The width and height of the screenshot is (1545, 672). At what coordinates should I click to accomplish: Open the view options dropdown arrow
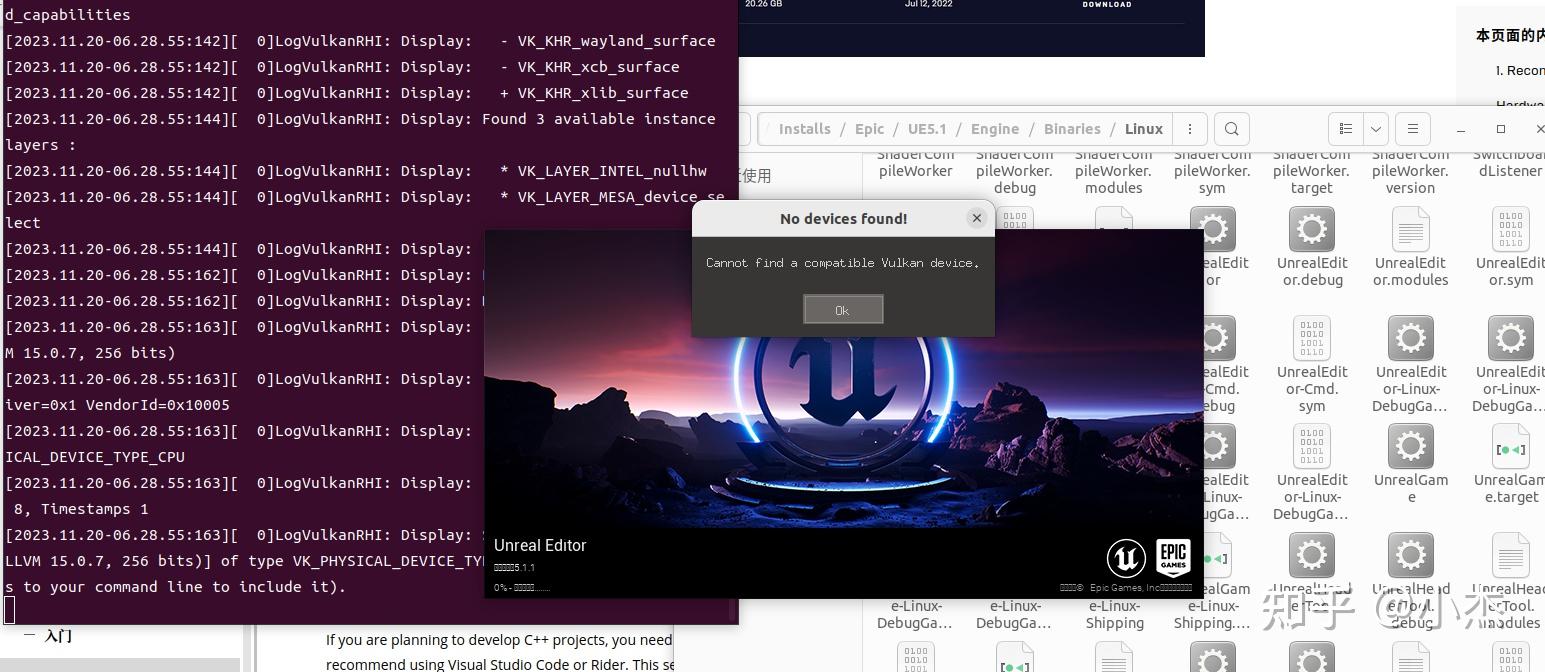point(1375,128)
